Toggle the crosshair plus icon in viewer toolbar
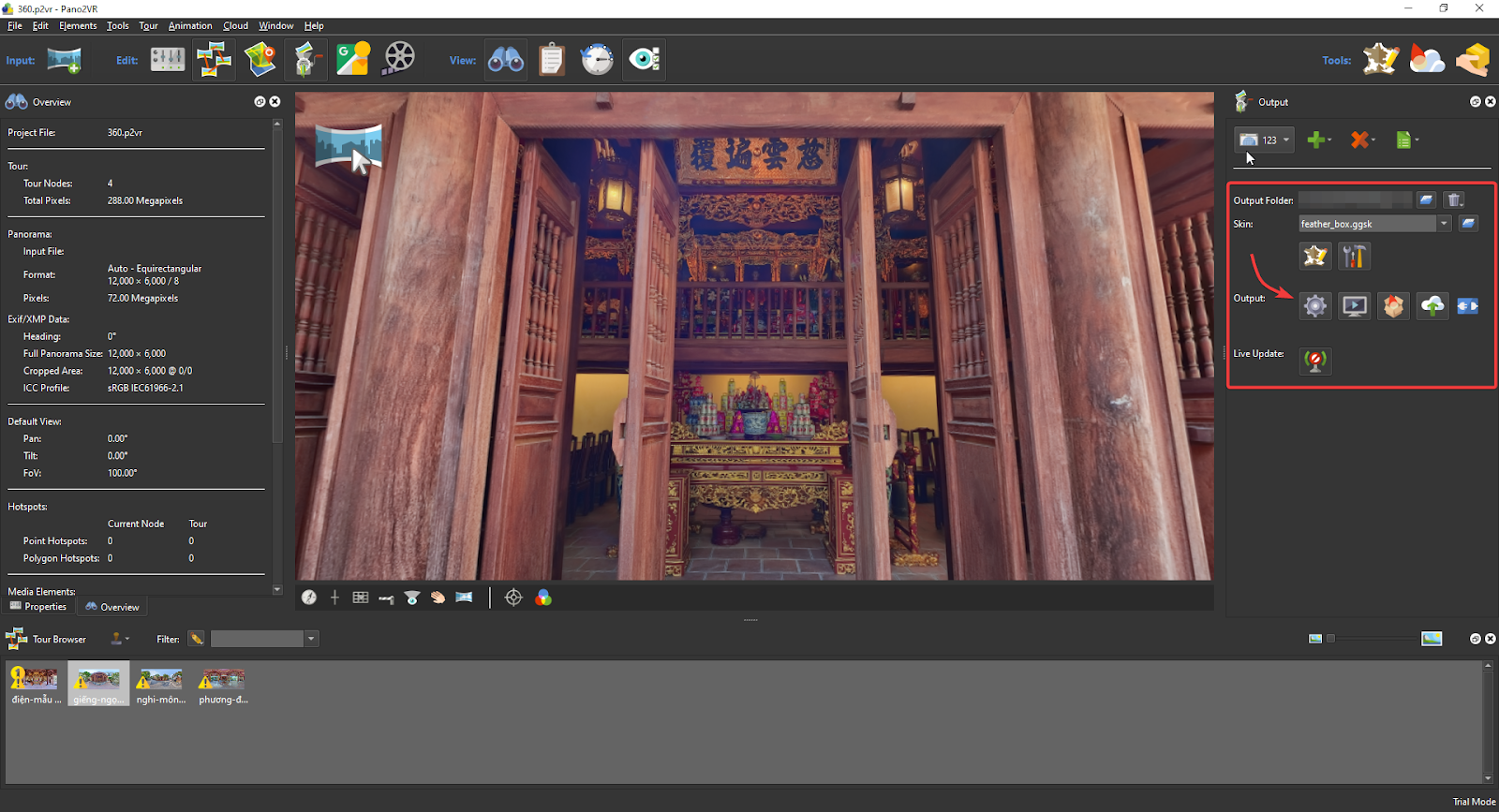Image resolution: width=1499 pixels, height=812 pixels. point(334,598)
